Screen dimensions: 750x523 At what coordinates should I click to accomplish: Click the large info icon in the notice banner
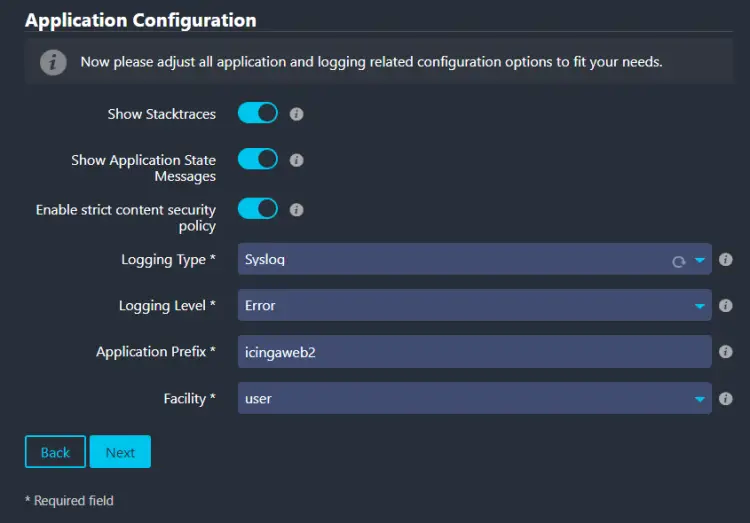coord(53,62)
